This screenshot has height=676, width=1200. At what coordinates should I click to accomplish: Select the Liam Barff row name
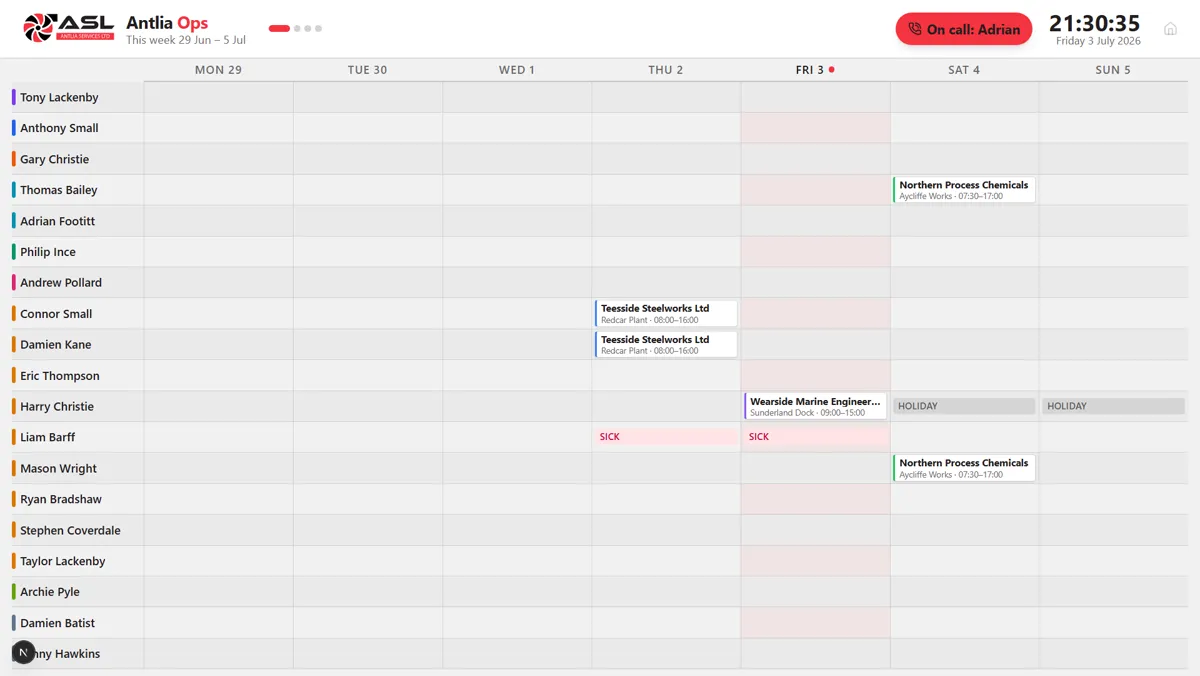48,437
